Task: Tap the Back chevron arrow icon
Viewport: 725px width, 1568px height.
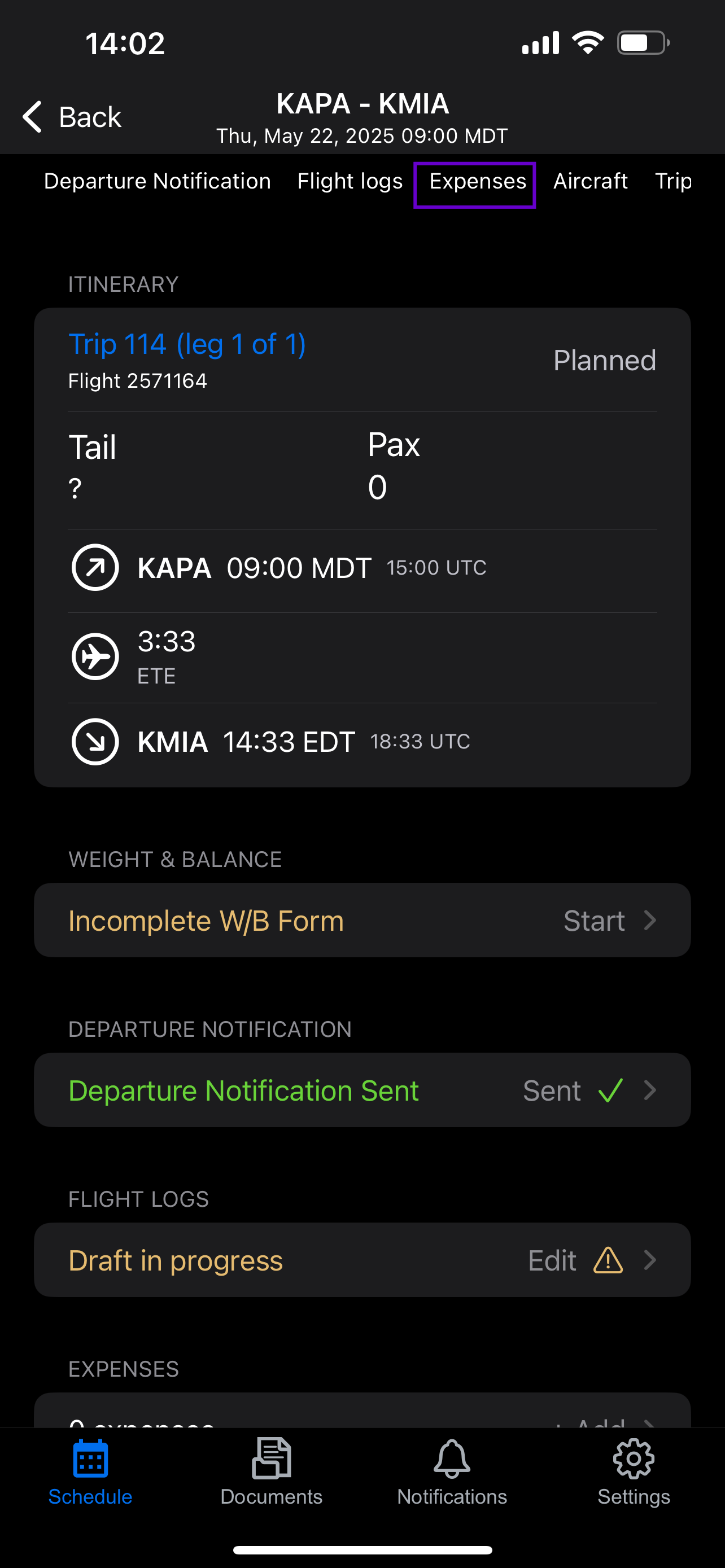Action: pyautogui.click(x=32, y=116)
